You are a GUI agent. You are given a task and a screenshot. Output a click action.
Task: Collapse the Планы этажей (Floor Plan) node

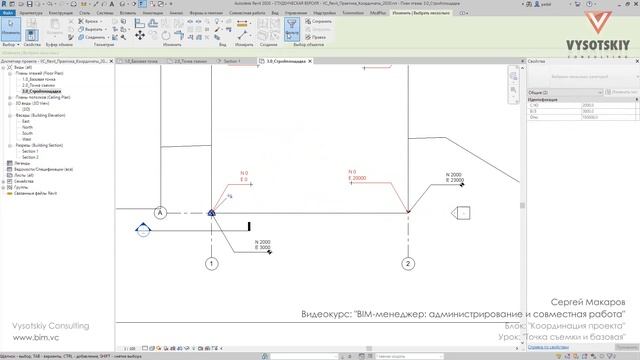click(x=10, y=73)
